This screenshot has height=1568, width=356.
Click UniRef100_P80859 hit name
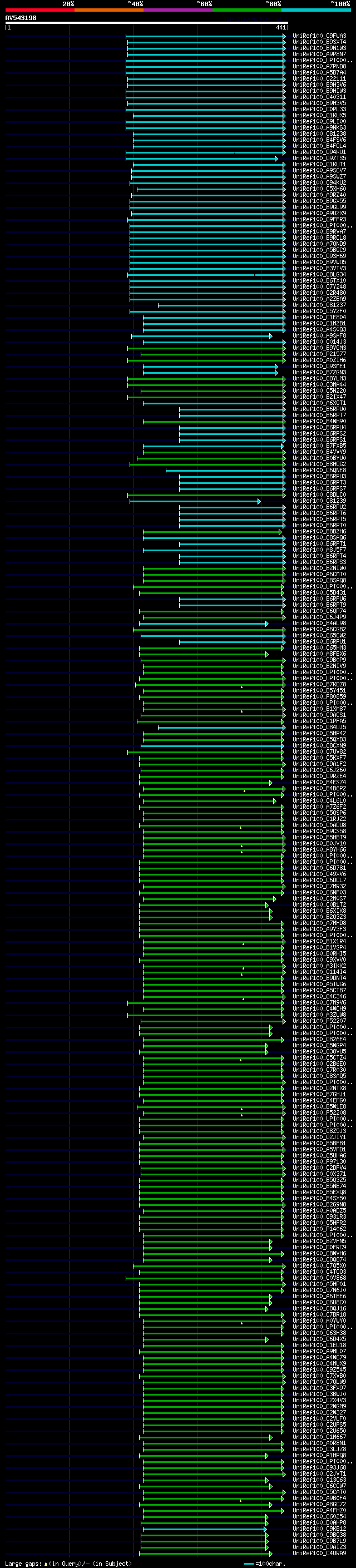click(x=319, y=697)
